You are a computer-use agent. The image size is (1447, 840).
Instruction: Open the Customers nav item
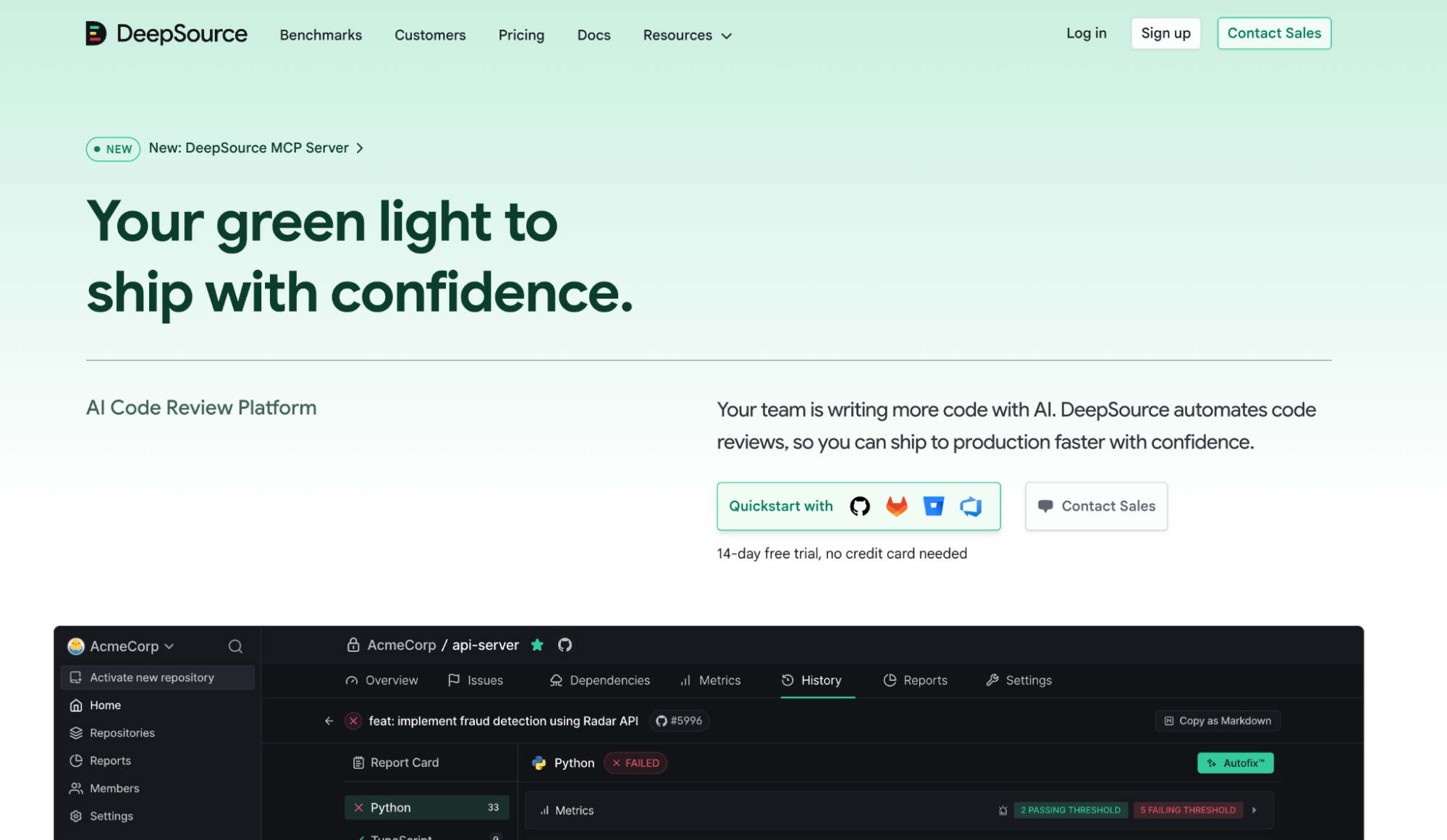pos(430,35)
